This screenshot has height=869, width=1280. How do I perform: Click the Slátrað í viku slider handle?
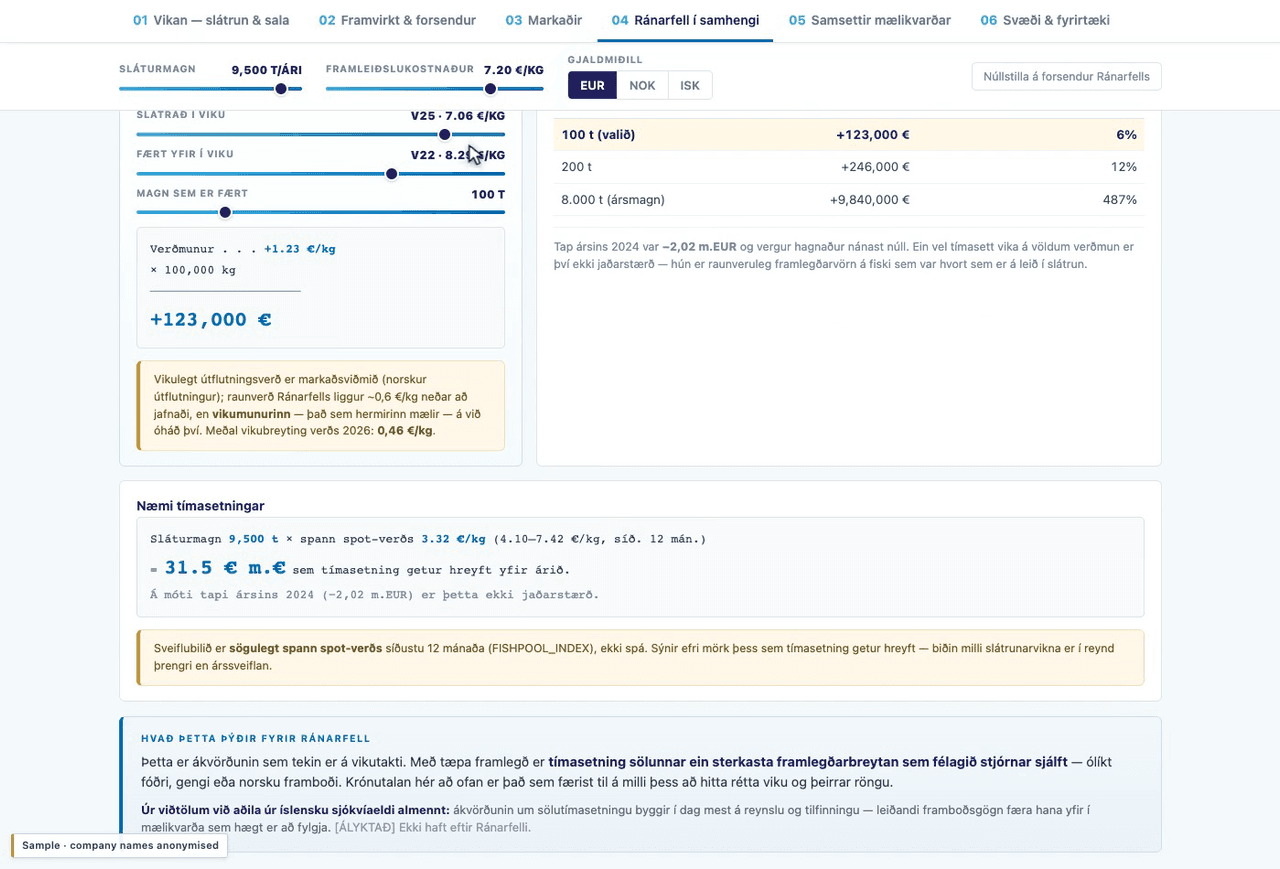tap(444, 134)
